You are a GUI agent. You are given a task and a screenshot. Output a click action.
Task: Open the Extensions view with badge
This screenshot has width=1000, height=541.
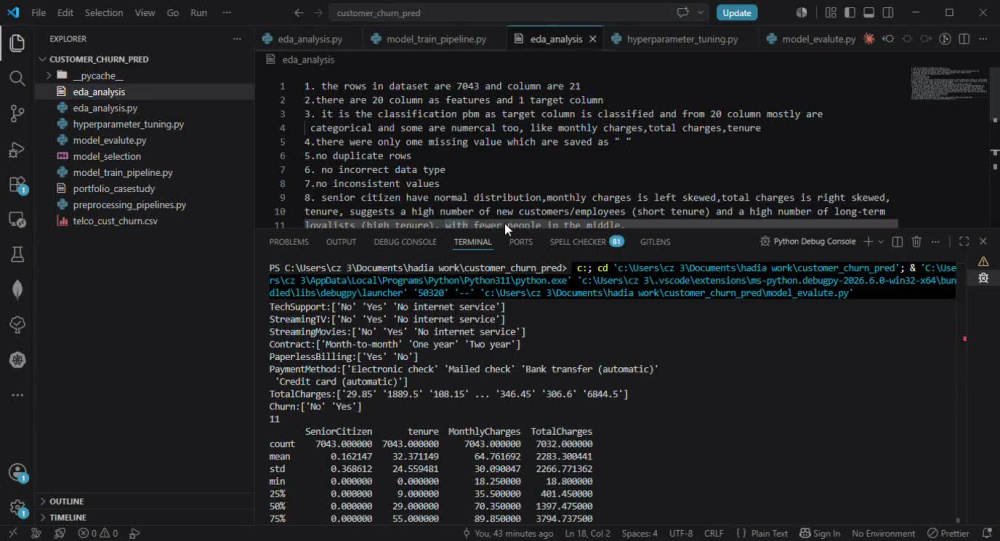coord(17,185)
